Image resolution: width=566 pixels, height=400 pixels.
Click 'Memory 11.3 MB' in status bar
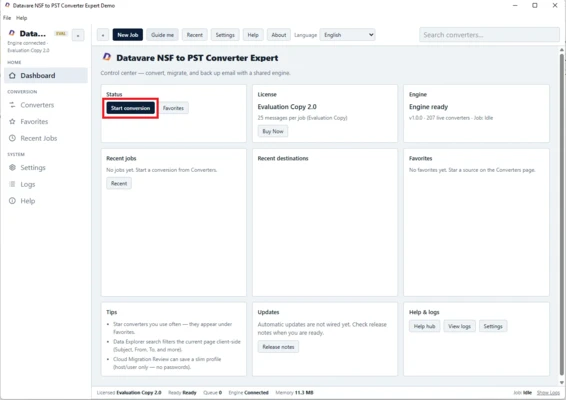(x=294, y=392)
